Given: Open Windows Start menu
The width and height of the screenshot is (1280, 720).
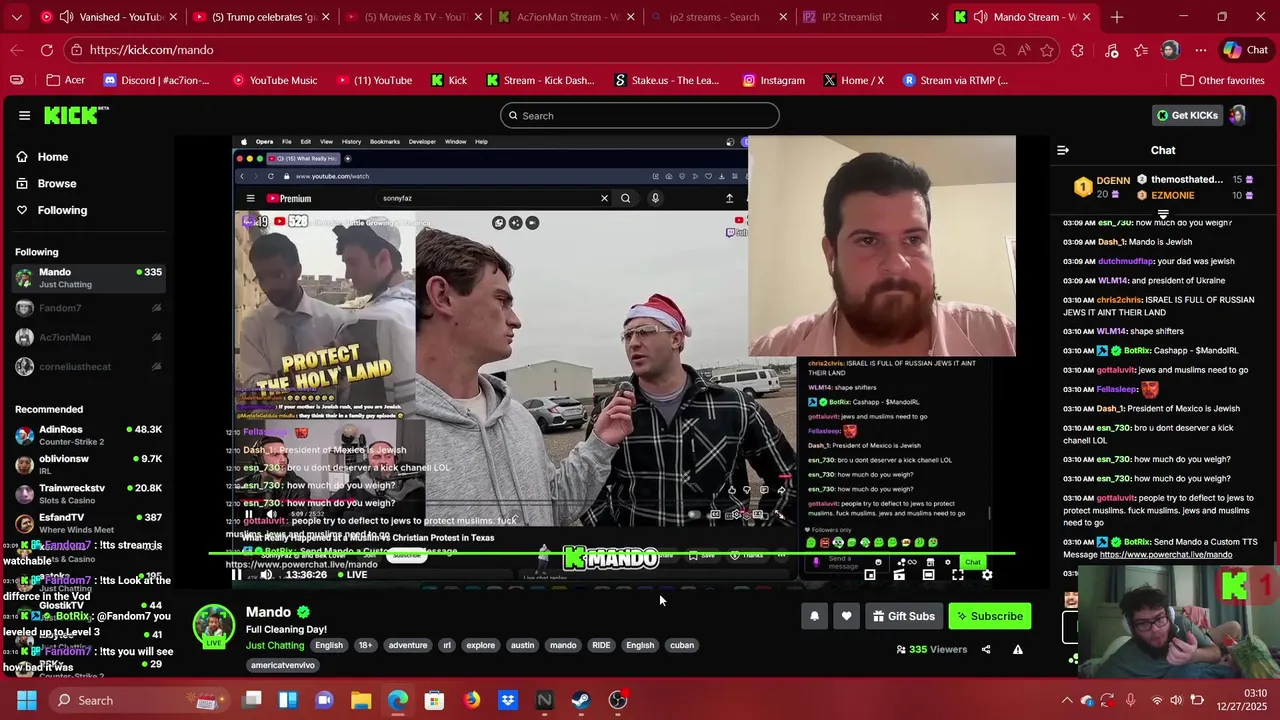Looking at the screenshot, I should pyautogui.click(x=26, y=700).
